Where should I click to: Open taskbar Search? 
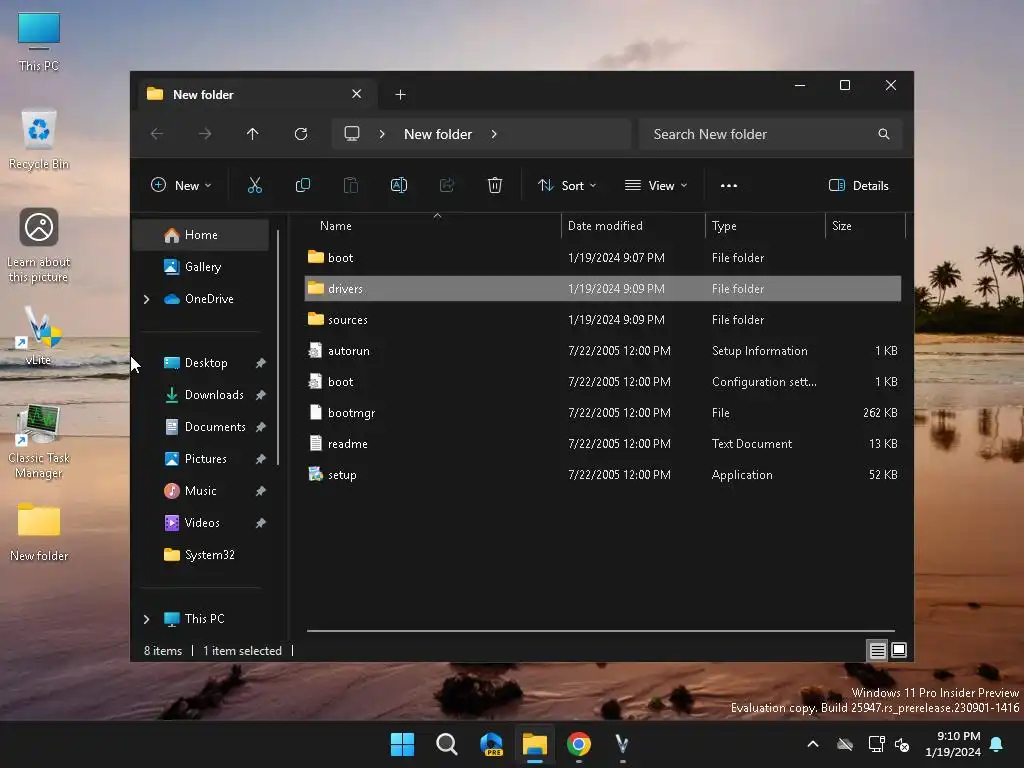(x=447, y=744)
